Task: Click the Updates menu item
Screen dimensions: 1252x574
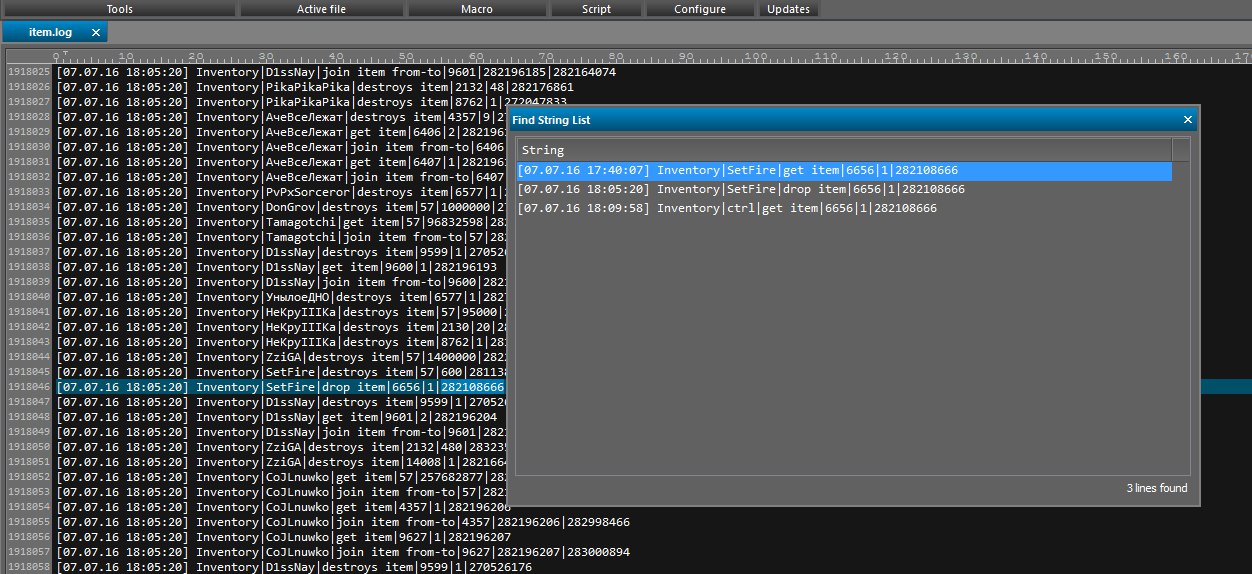Action: coord(789,9)
